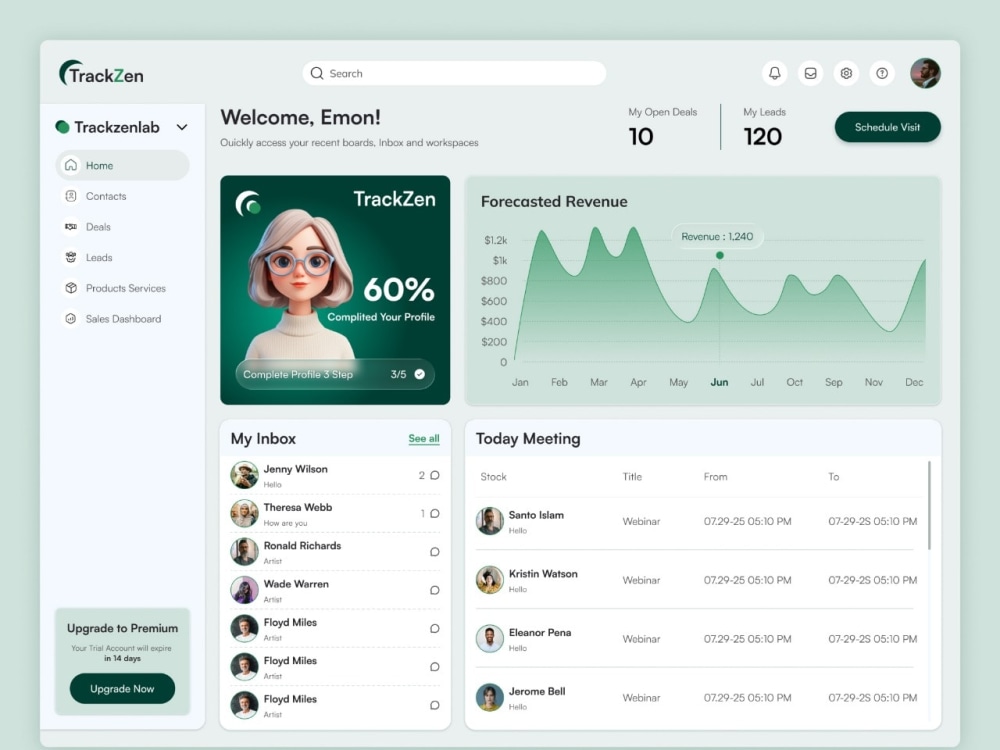This screenshot has height=750, width=1000.
Task: Select the Dec month label on chart
Action: coord(914,382)
